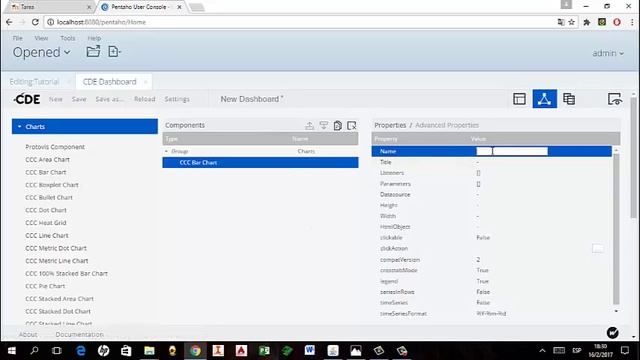The height and width of the screenshot is (360, 640).
Task: Click the crosstabMode True value
Action: 482,270
